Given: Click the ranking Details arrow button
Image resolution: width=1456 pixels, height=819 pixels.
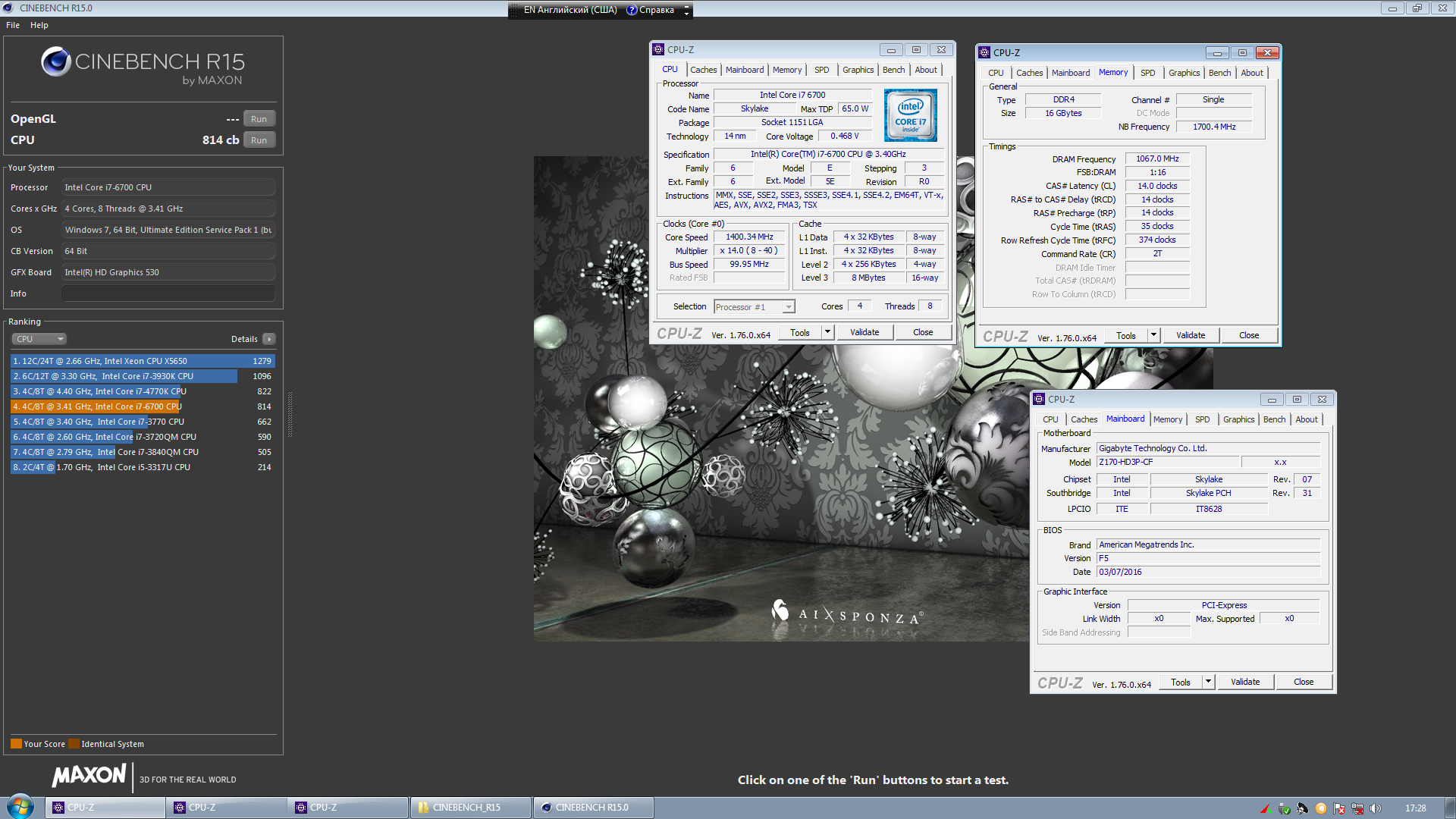Looking at the screenshot, I should coord(269,339).
